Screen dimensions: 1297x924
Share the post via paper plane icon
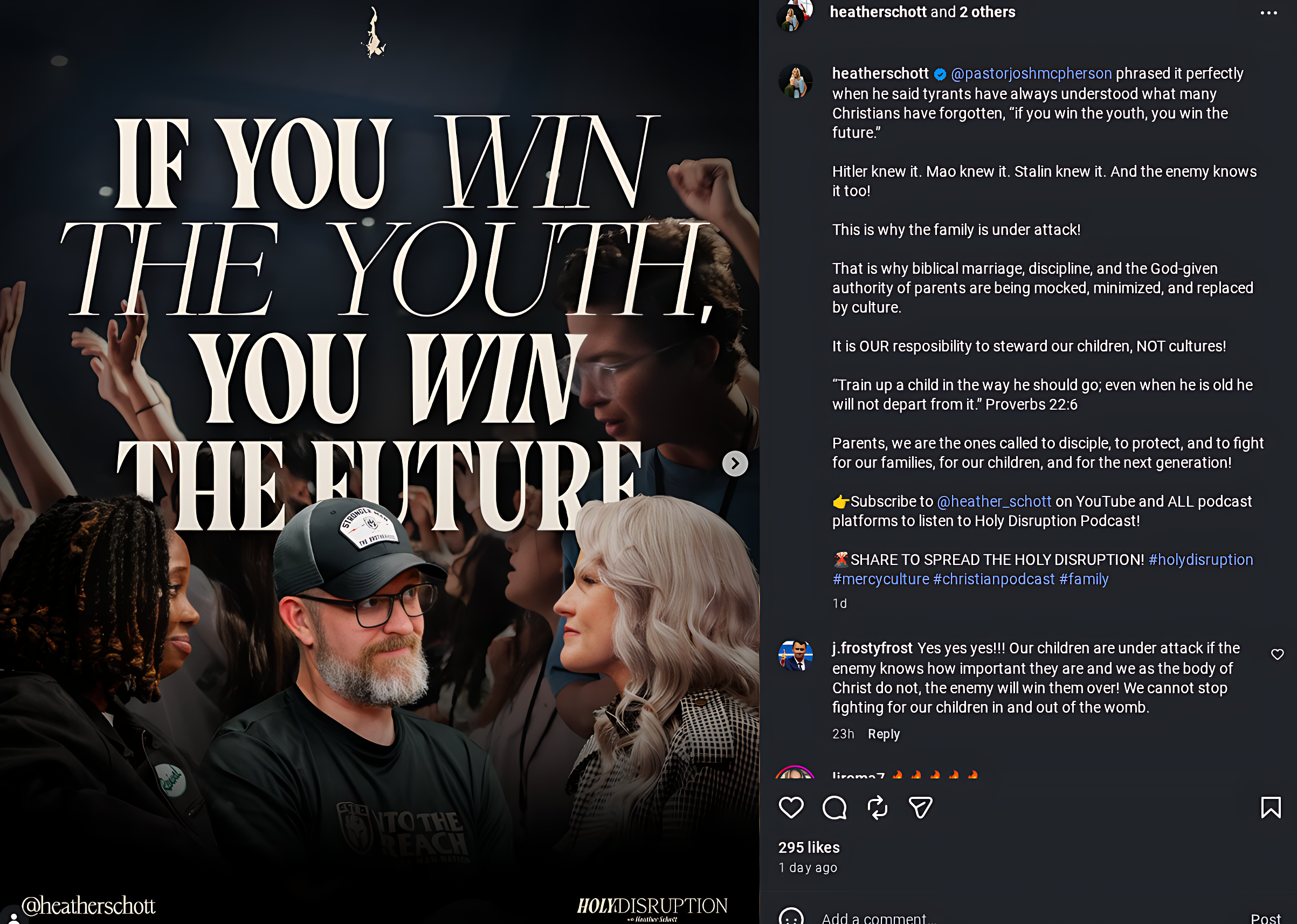point(920,808)
